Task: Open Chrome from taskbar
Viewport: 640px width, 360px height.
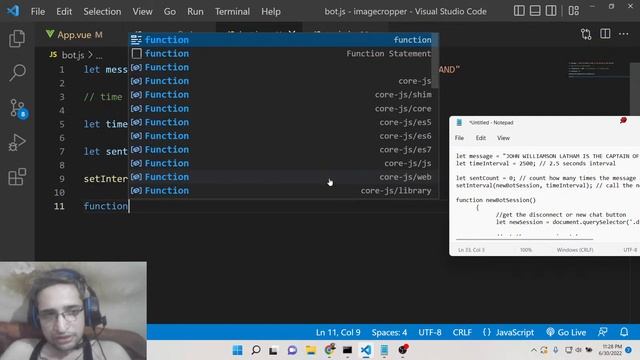Action: tap(329, 350)
